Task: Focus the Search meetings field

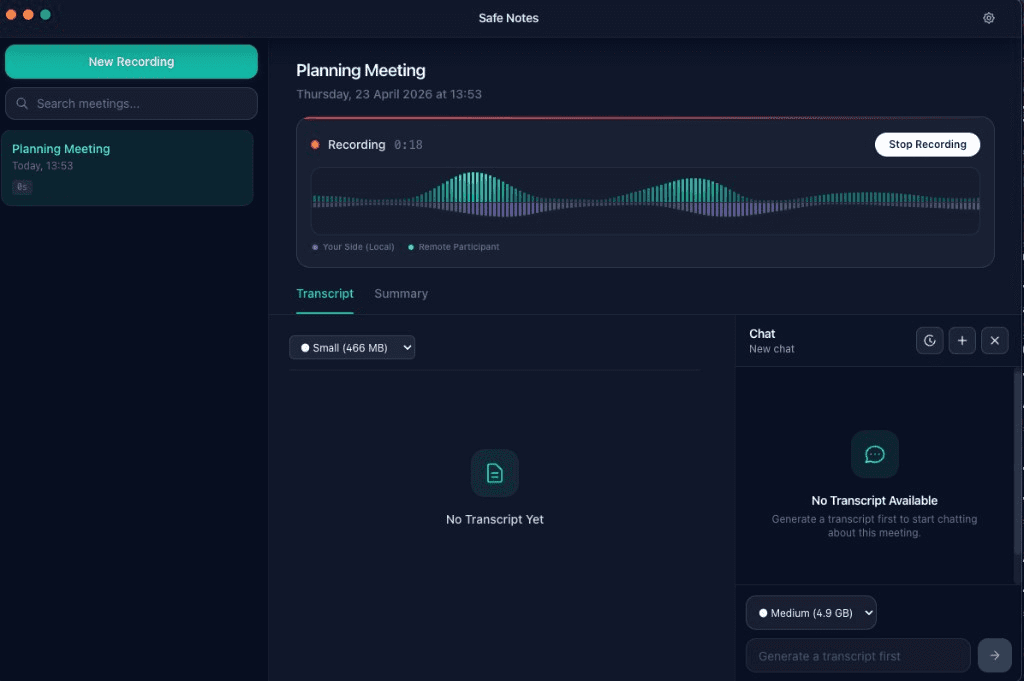Action: pos(131,103)
